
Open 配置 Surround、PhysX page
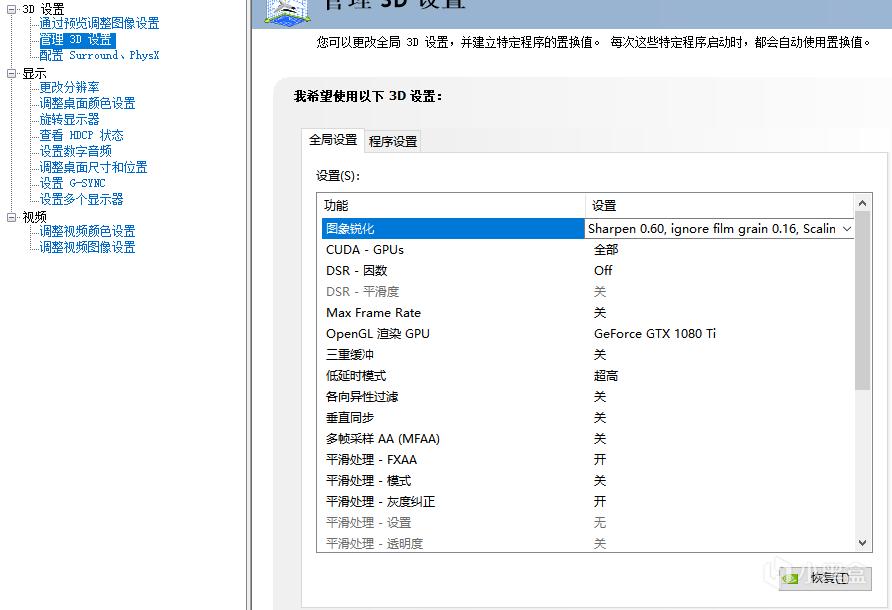coord(99,55)
